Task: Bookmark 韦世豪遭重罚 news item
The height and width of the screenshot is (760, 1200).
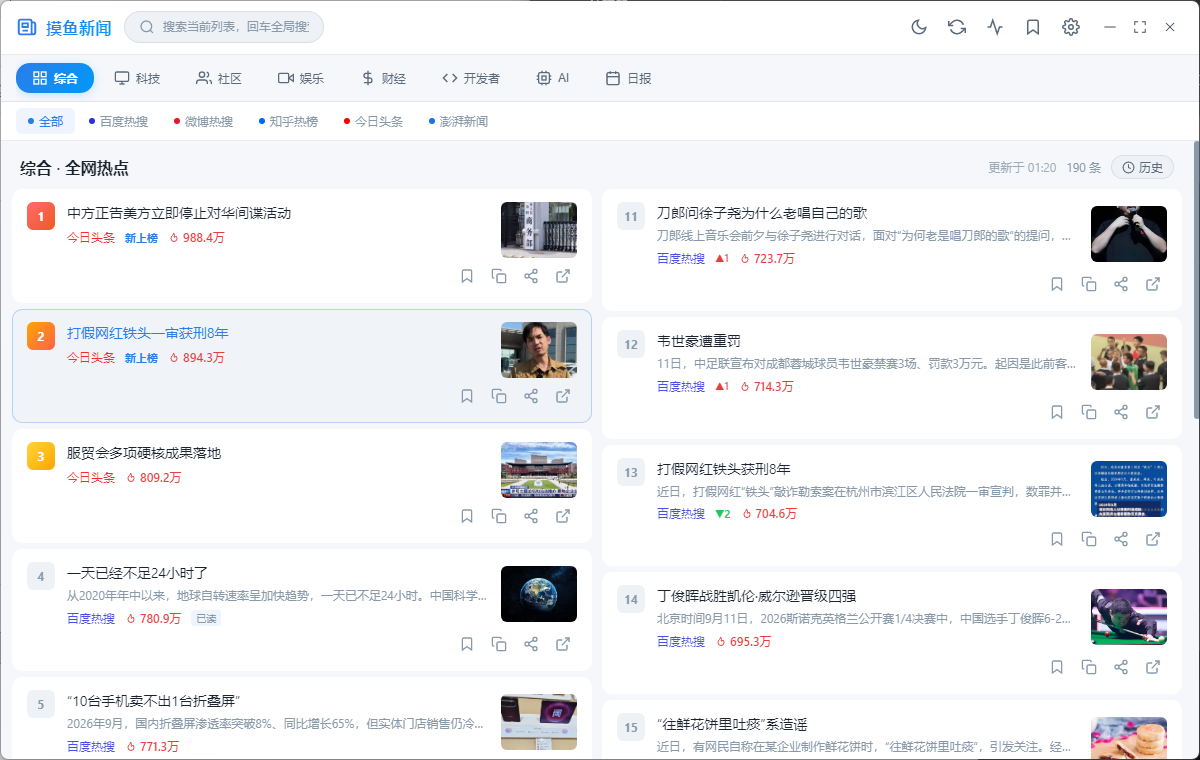Action: click(x=1057, y=412)
